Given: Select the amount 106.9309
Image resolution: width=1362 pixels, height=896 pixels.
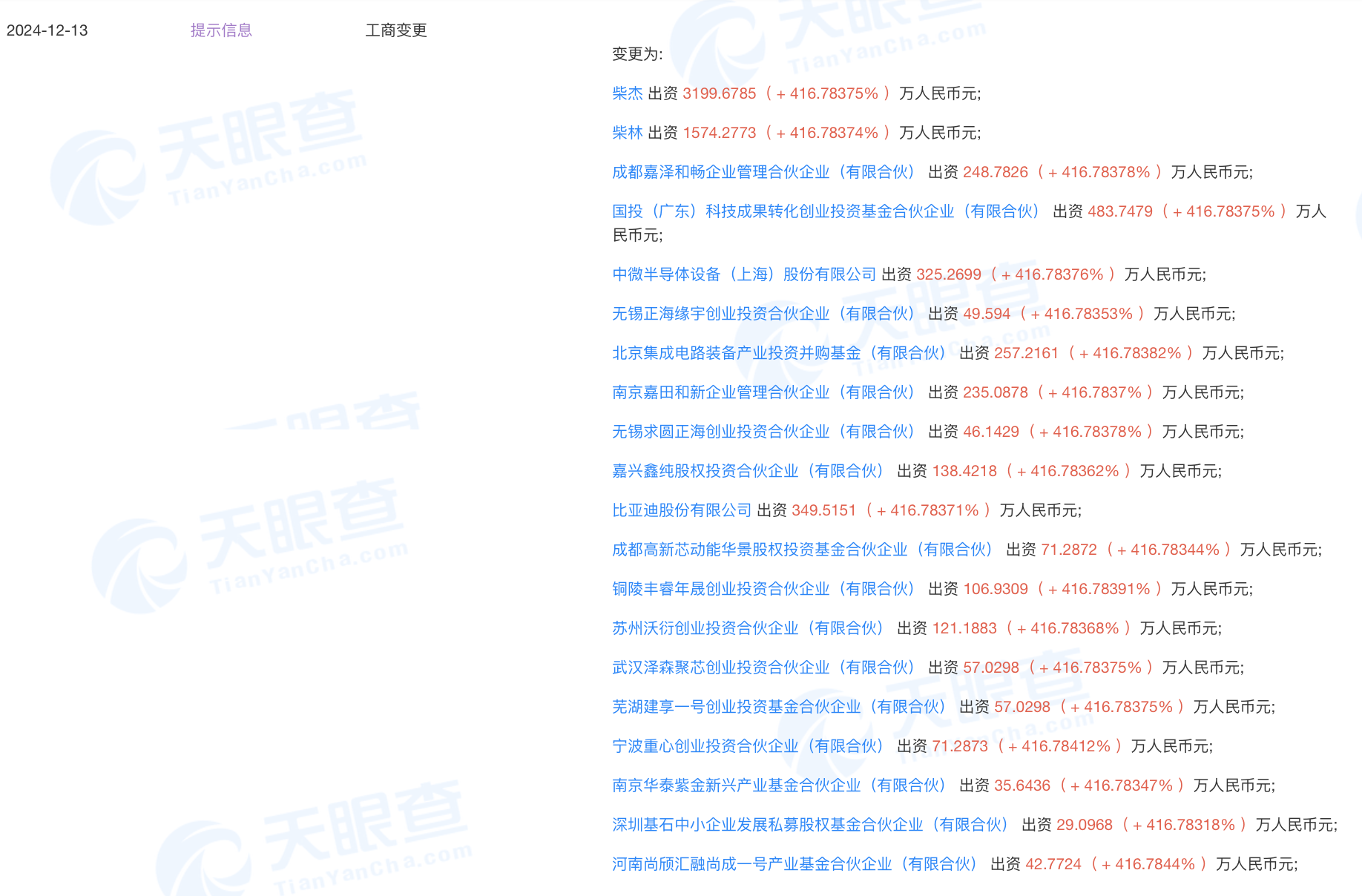Looking at the screenshot, I should 996,589.
